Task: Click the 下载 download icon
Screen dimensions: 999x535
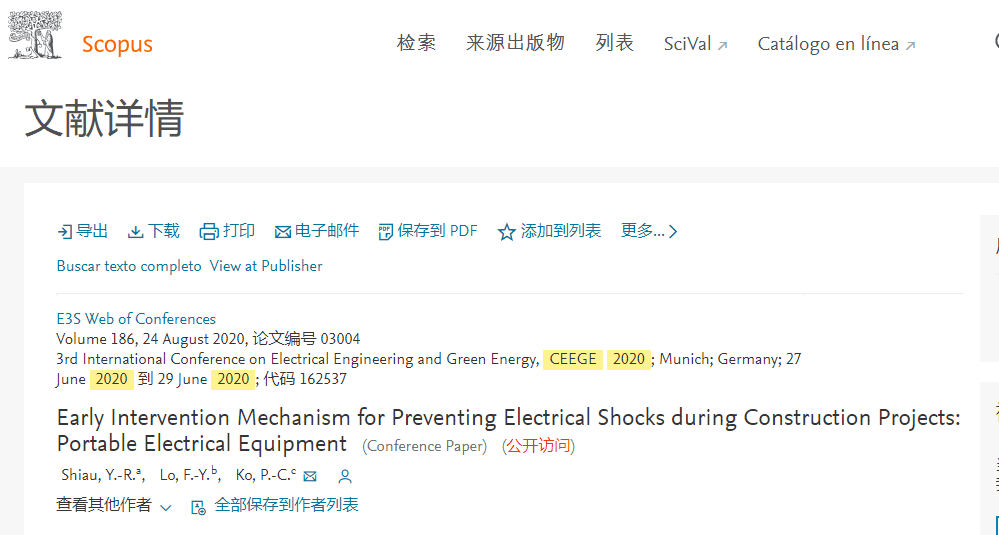Action: pos(136,232)
